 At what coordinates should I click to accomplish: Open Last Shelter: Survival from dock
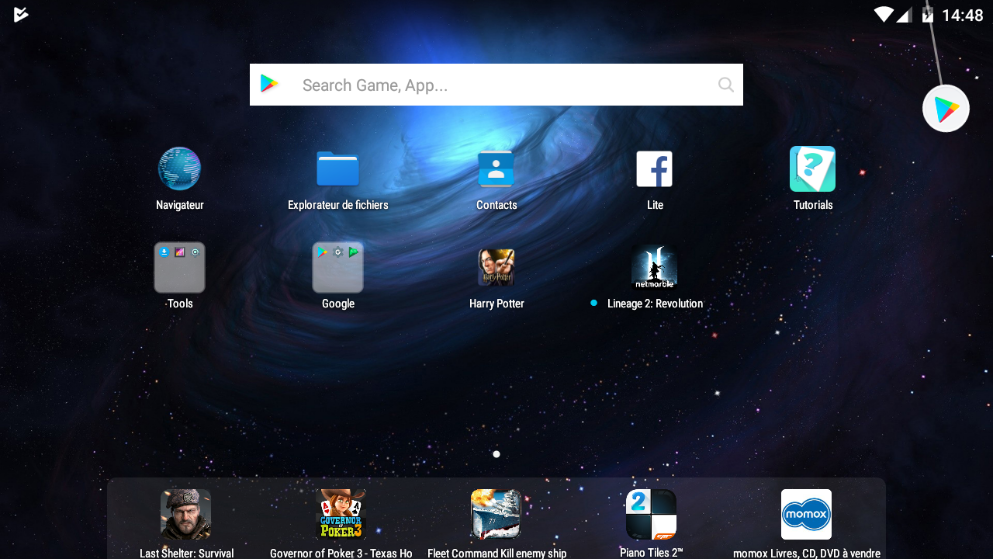pos(186,515)
